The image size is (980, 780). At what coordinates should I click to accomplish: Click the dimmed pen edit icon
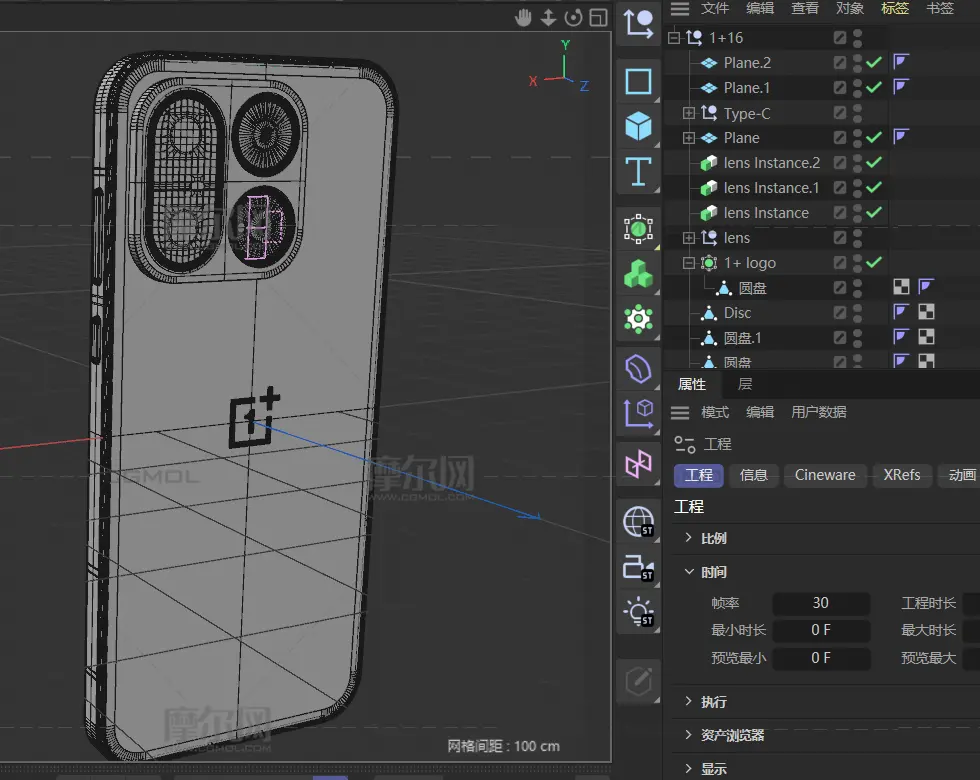click(x=638, y=682)
